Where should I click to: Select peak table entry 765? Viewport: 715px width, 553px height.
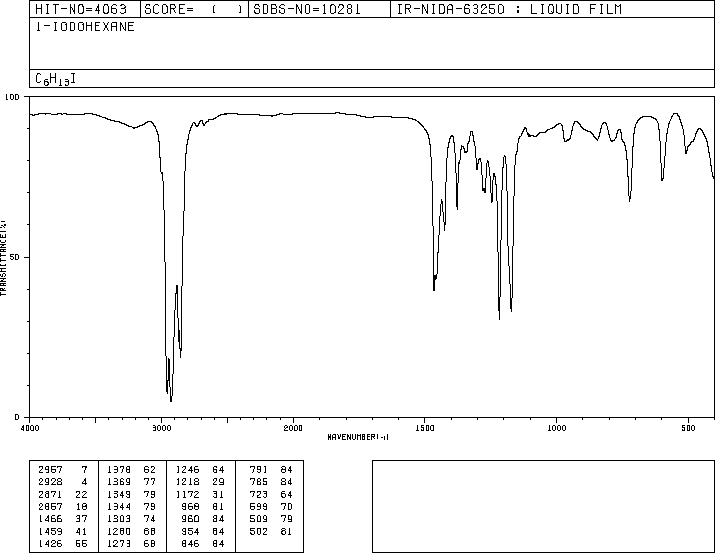(x=259, y=482)
